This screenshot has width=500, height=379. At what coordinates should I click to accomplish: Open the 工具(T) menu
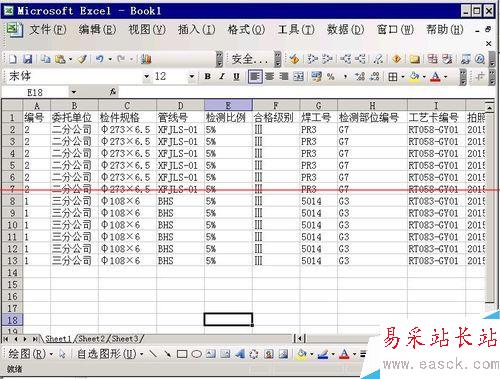pyautogui.click(x=296, y=30)
